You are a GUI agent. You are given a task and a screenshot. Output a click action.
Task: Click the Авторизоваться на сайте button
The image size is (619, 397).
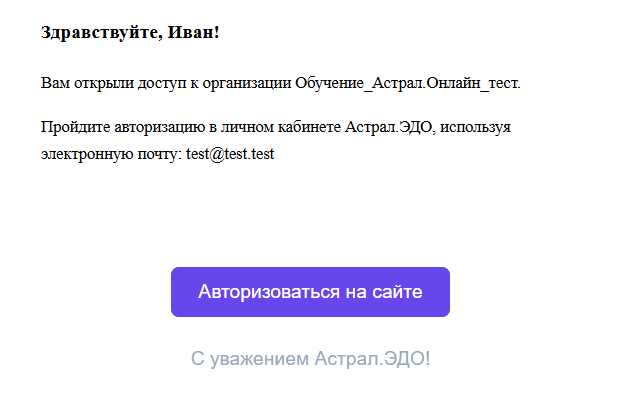pos(310,292)
